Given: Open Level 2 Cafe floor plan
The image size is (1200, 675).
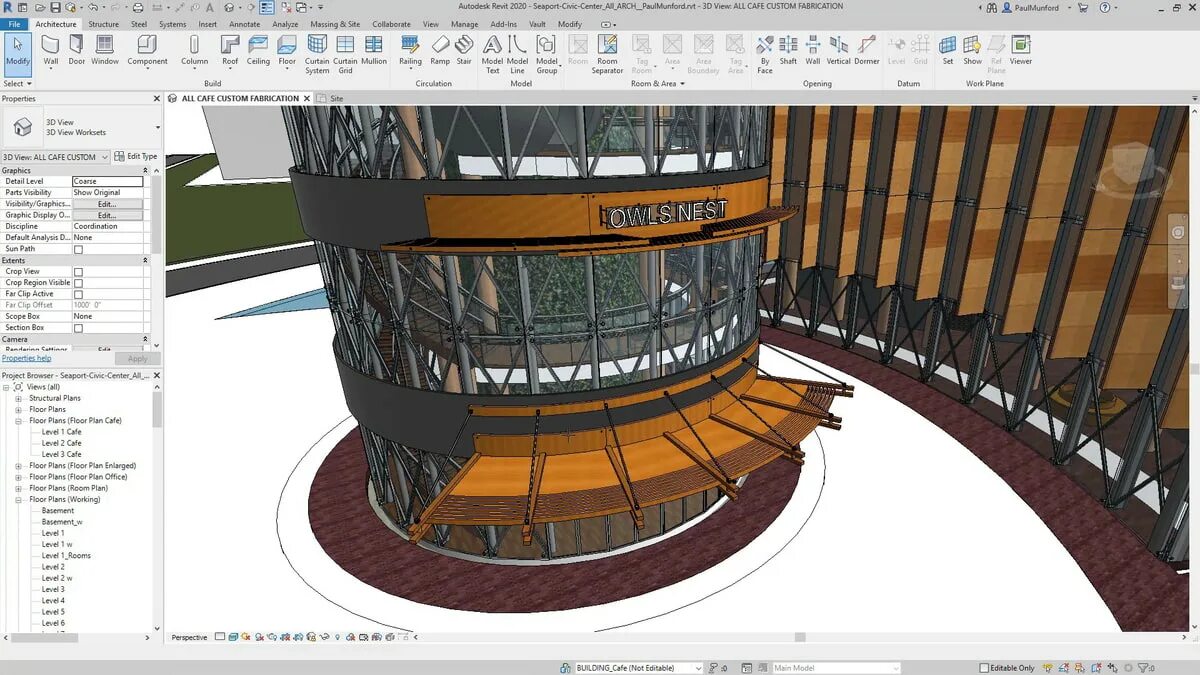Looking at the screenshot, I should pyautogui.click(x=61, y=443).
